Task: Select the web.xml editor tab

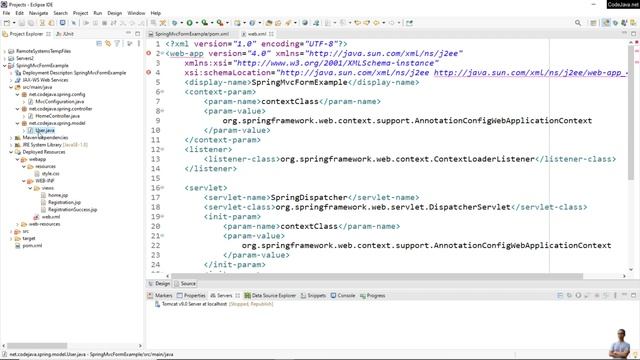Action: [257, 34]
